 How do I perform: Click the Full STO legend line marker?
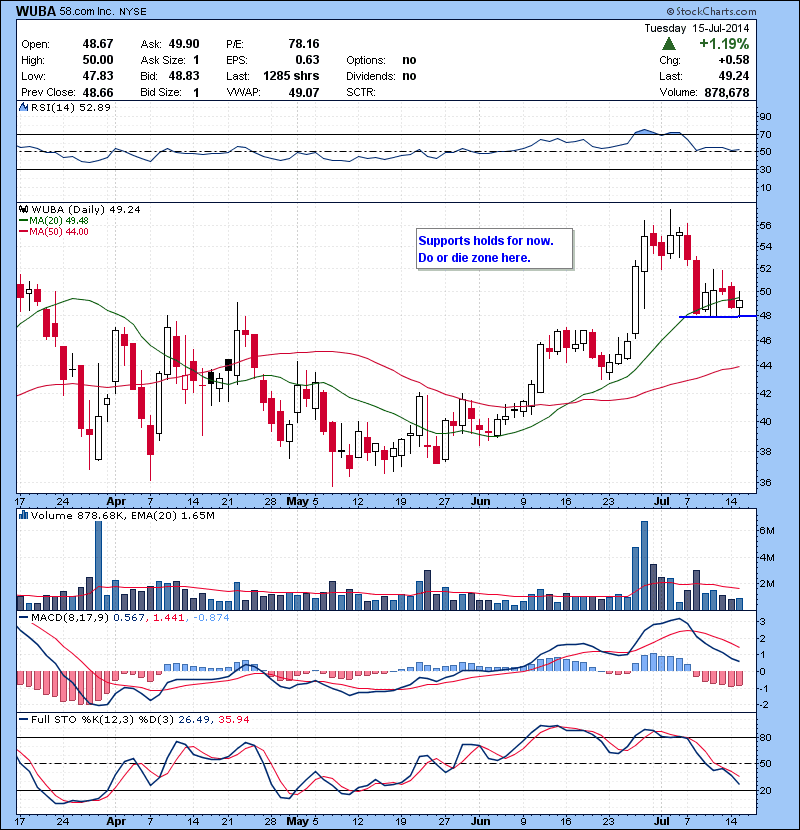(23, 719)
